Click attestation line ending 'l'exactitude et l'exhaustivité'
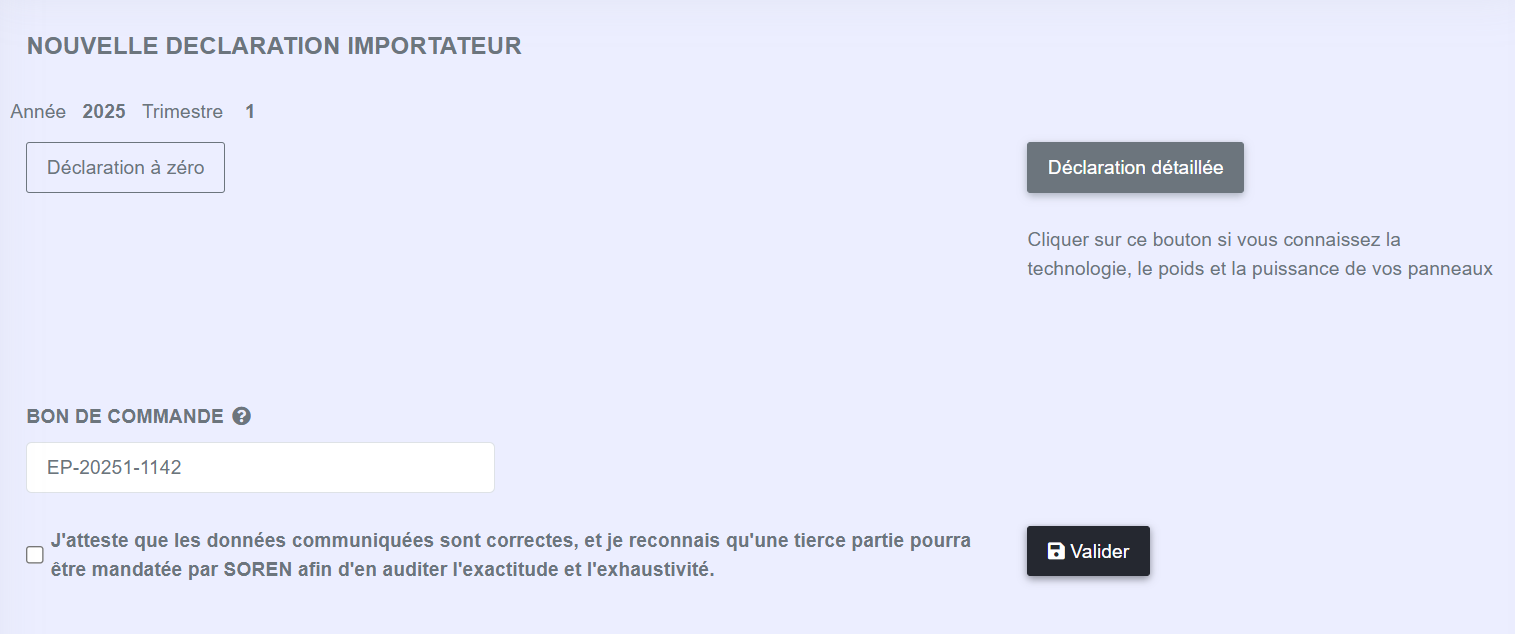 (383, 571)
